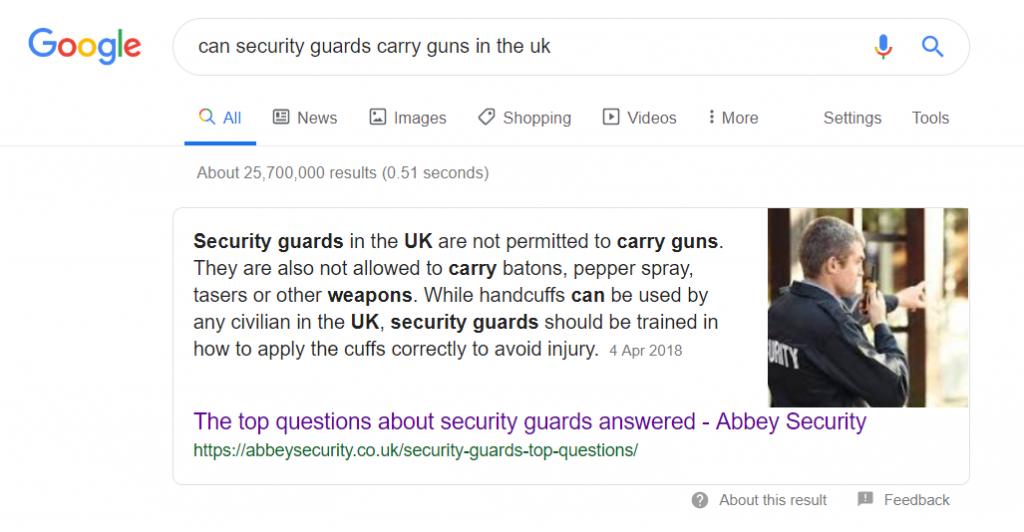Open the Images tab

point(408,118)
